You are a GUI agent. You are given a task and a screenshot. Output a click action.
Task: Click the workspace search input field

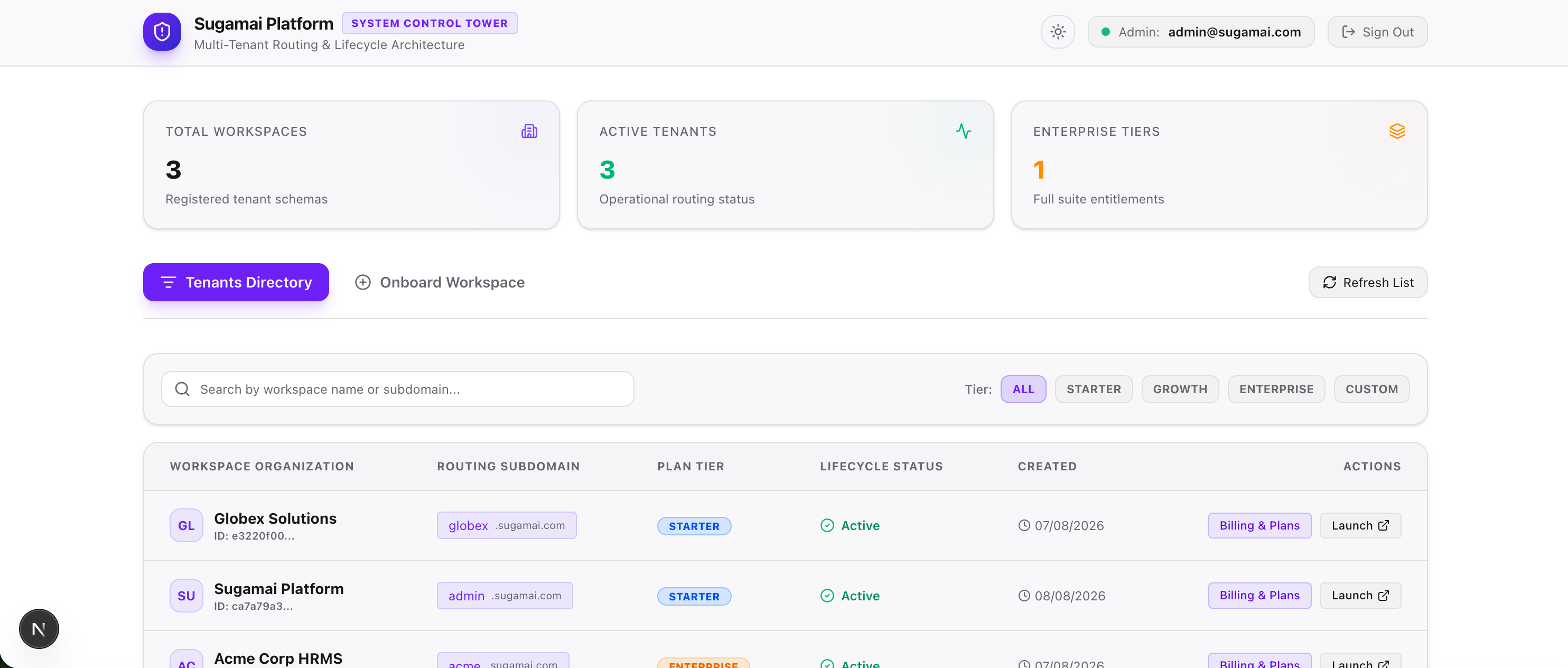[397, 389]
